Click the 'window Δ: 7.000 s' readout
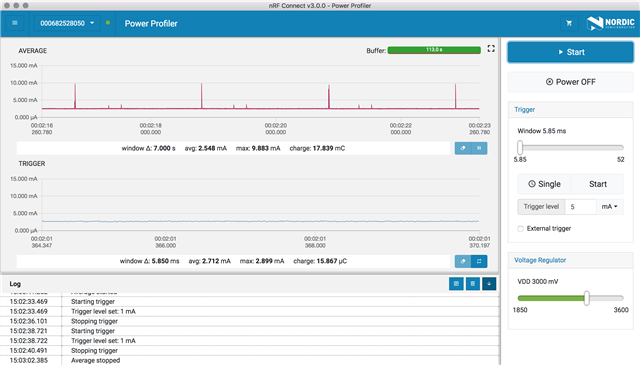The height and width of the screenshot is (365, 640). 148,148
